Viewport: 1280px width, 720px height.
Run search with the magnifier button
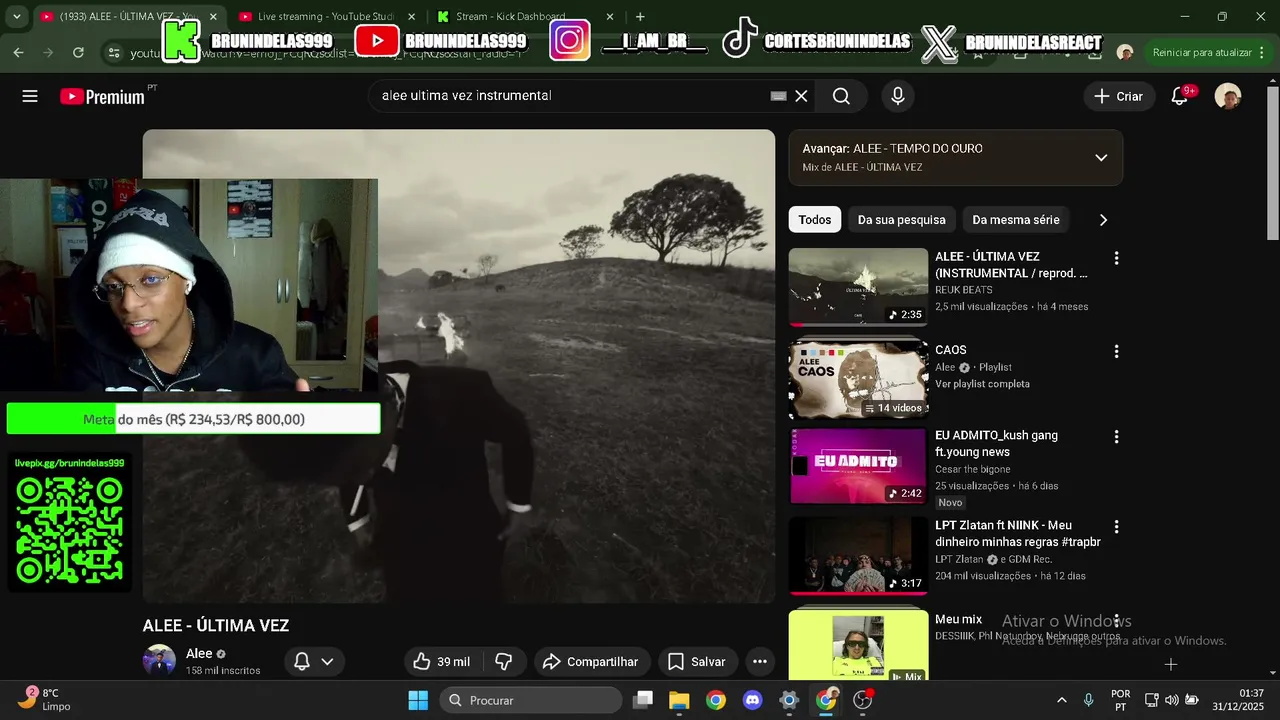pyautogui.click(x=841, y=96)
